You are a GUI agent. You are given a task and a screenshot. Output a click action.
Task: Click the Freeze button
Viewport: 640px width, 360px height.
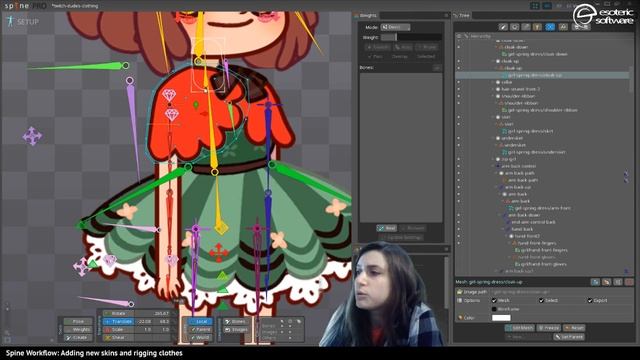pos(549,328)
